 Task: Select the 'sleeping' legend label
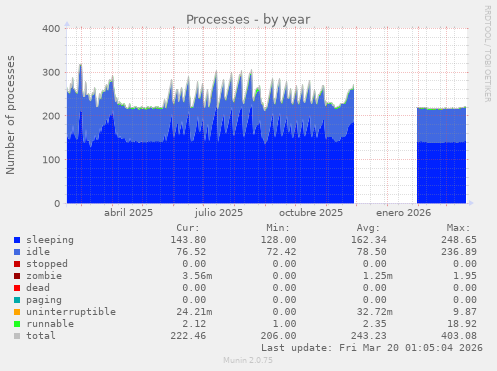point(50,240)
